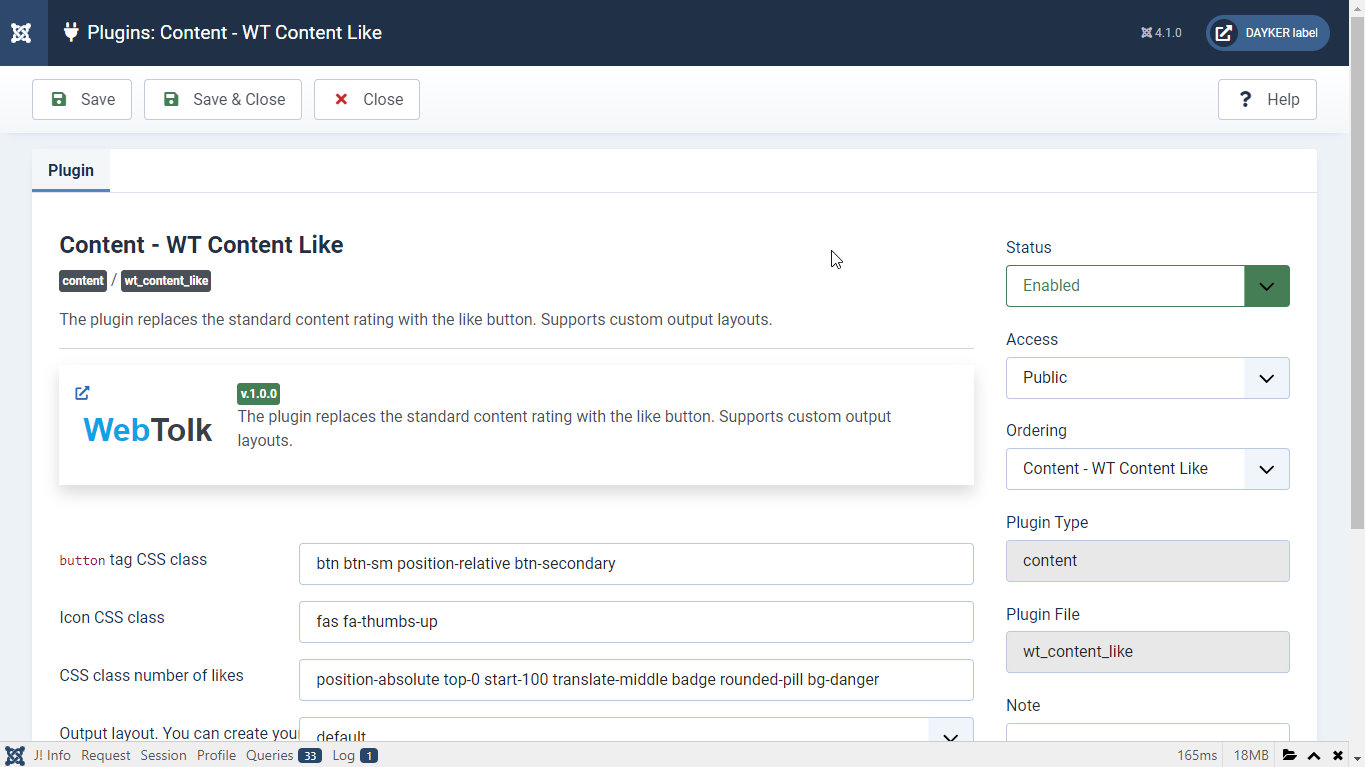Select the Plugin tab

[x=71, y=171]
